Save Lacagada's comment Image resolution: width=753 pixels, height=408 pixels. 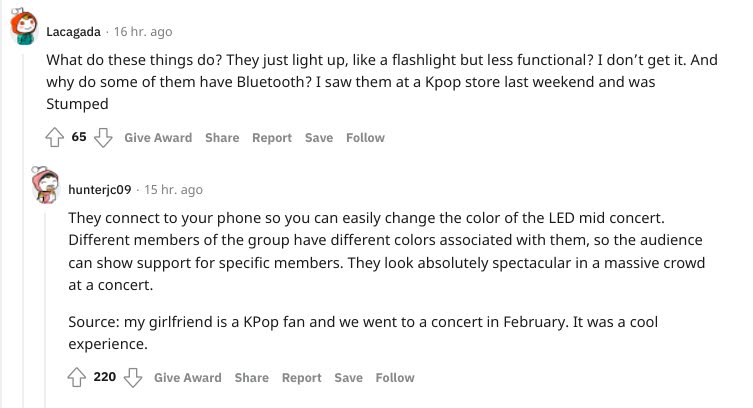pos(319,138)
